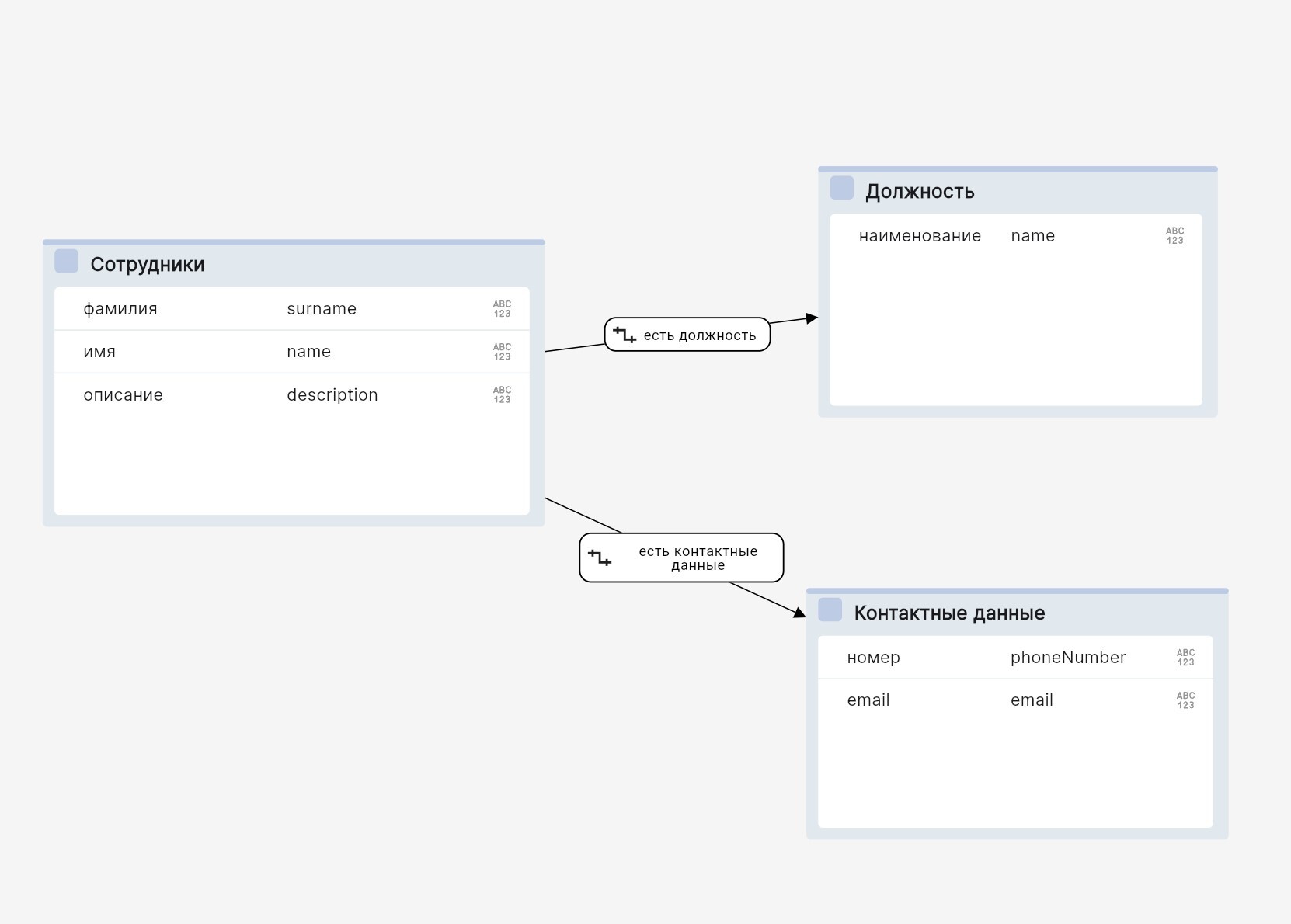
Task: Click the есть контактные данные relation text
Action: pyautogui.click(x=698, y=558)
